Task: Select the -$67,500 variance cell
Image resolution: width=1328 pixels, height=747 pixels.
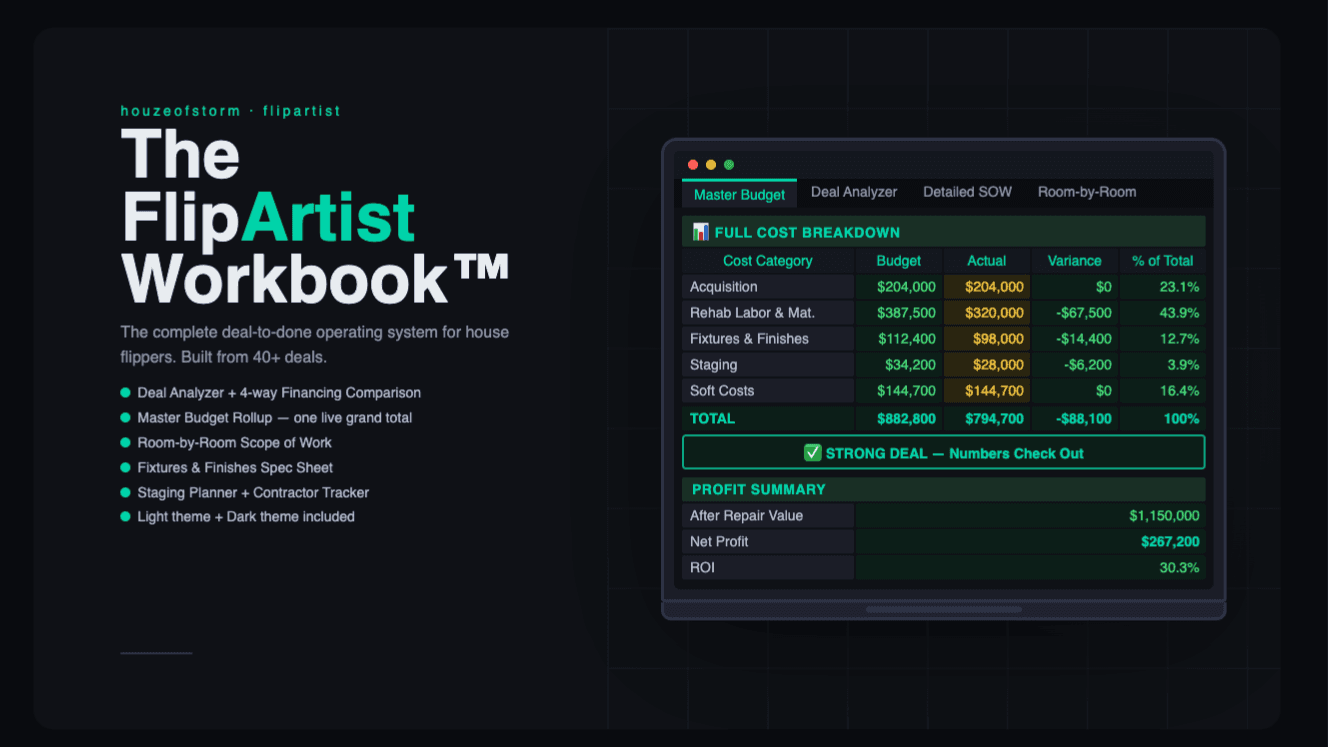Action: (1075, 313)
